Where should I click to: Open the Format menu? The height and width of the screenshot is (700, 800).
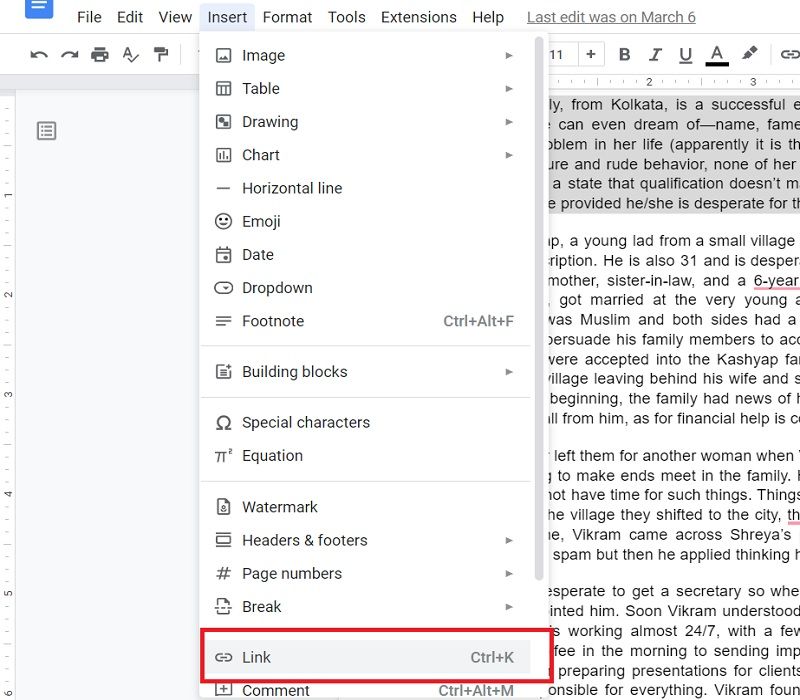(x=287, y=17)
